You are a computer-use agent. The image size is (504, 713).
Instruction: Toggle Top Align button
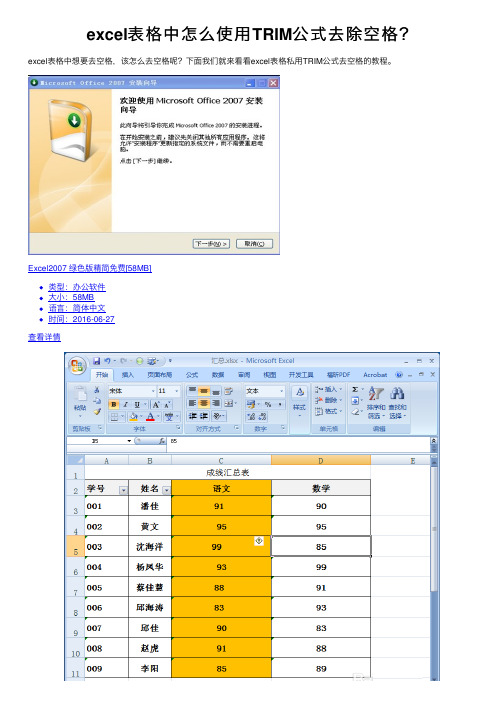coord(192,391)
